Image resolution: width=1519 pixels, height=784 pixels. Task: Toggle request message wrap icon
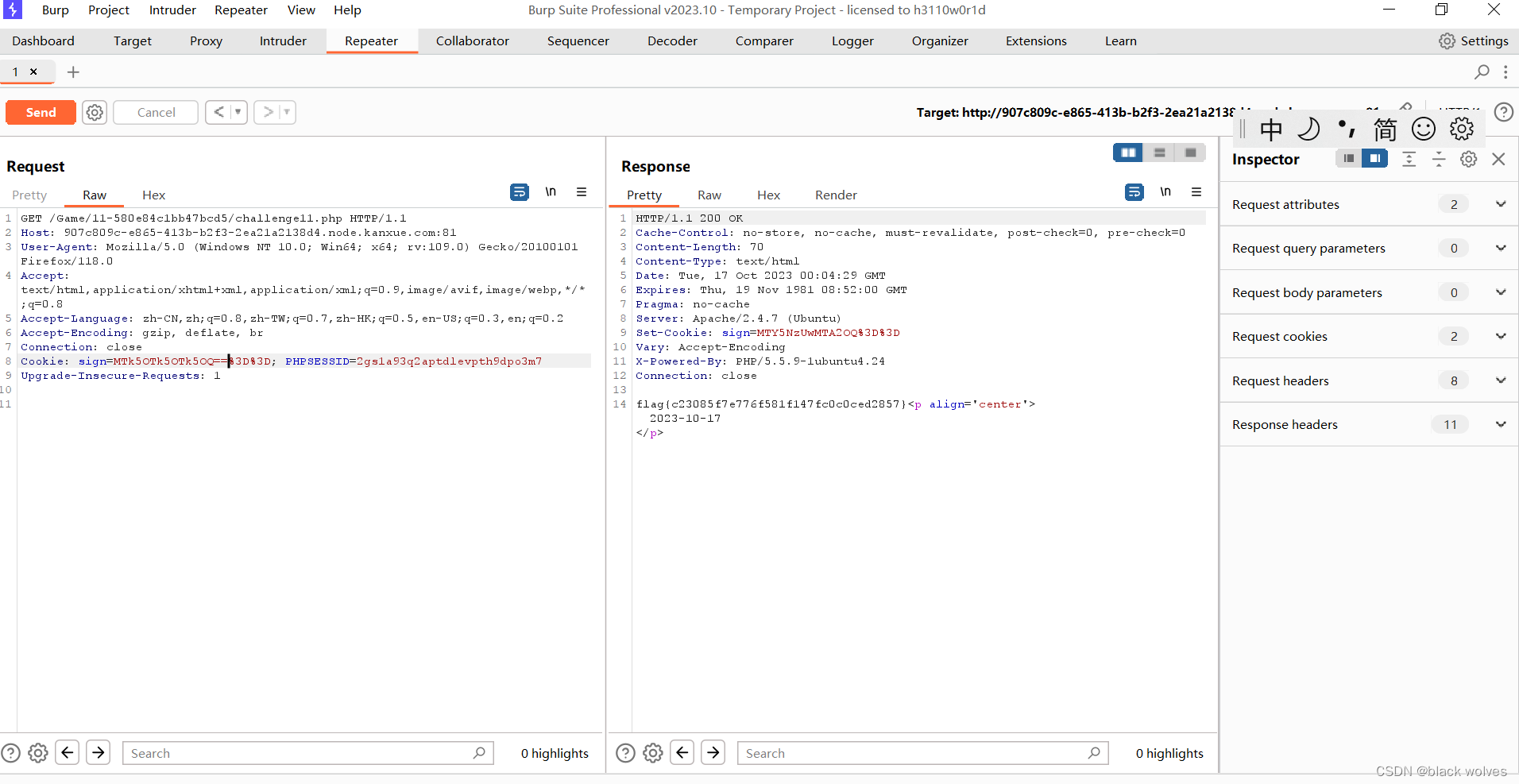(x=520, y=192)
